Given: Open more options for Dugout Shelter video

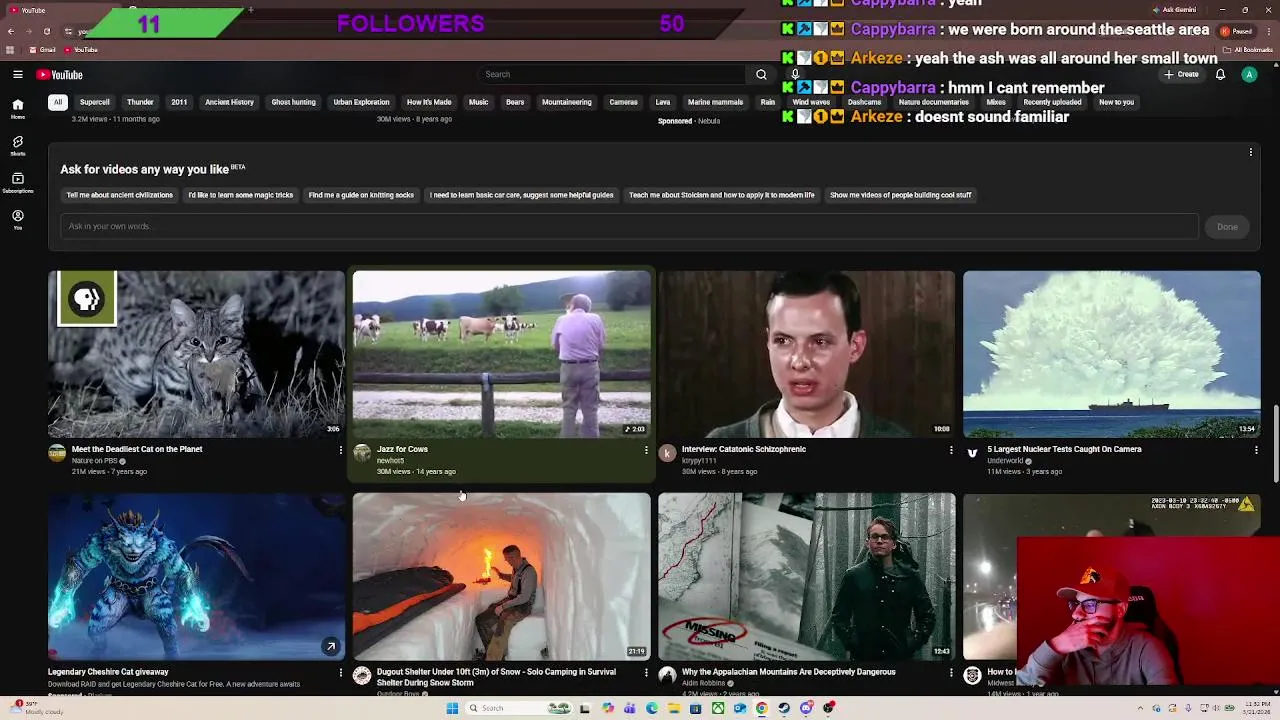Looking at the screenshot, I should pyautogui.click(x=645, y=673).
